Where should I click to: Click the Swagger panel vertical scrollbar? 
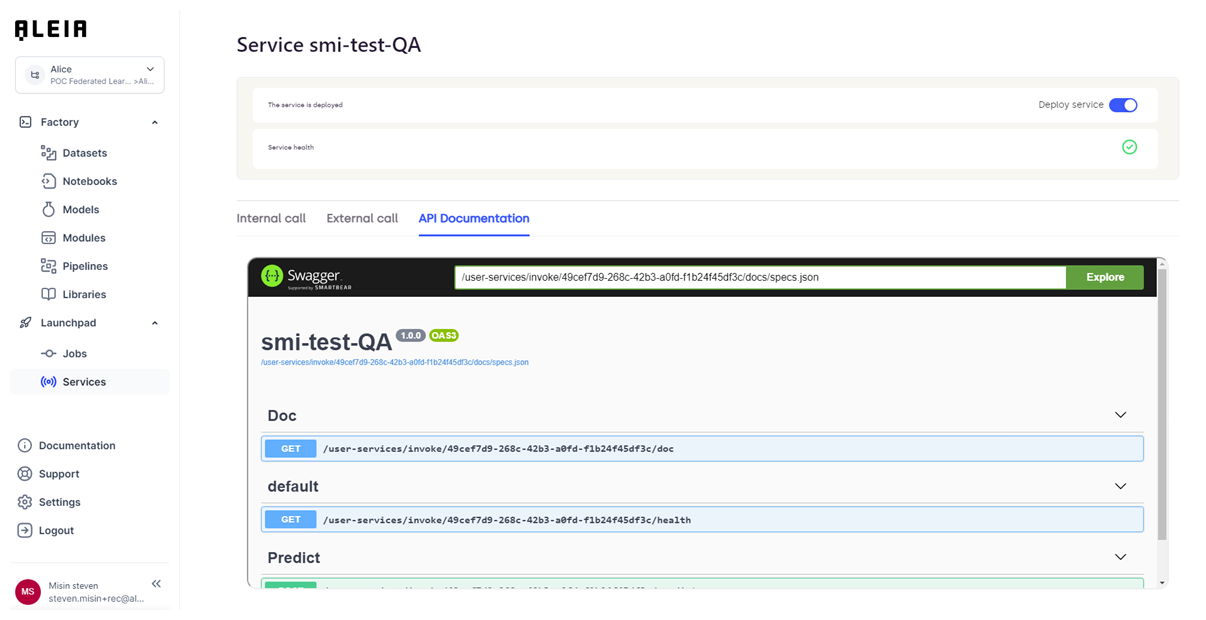(x=1162, y=400)
